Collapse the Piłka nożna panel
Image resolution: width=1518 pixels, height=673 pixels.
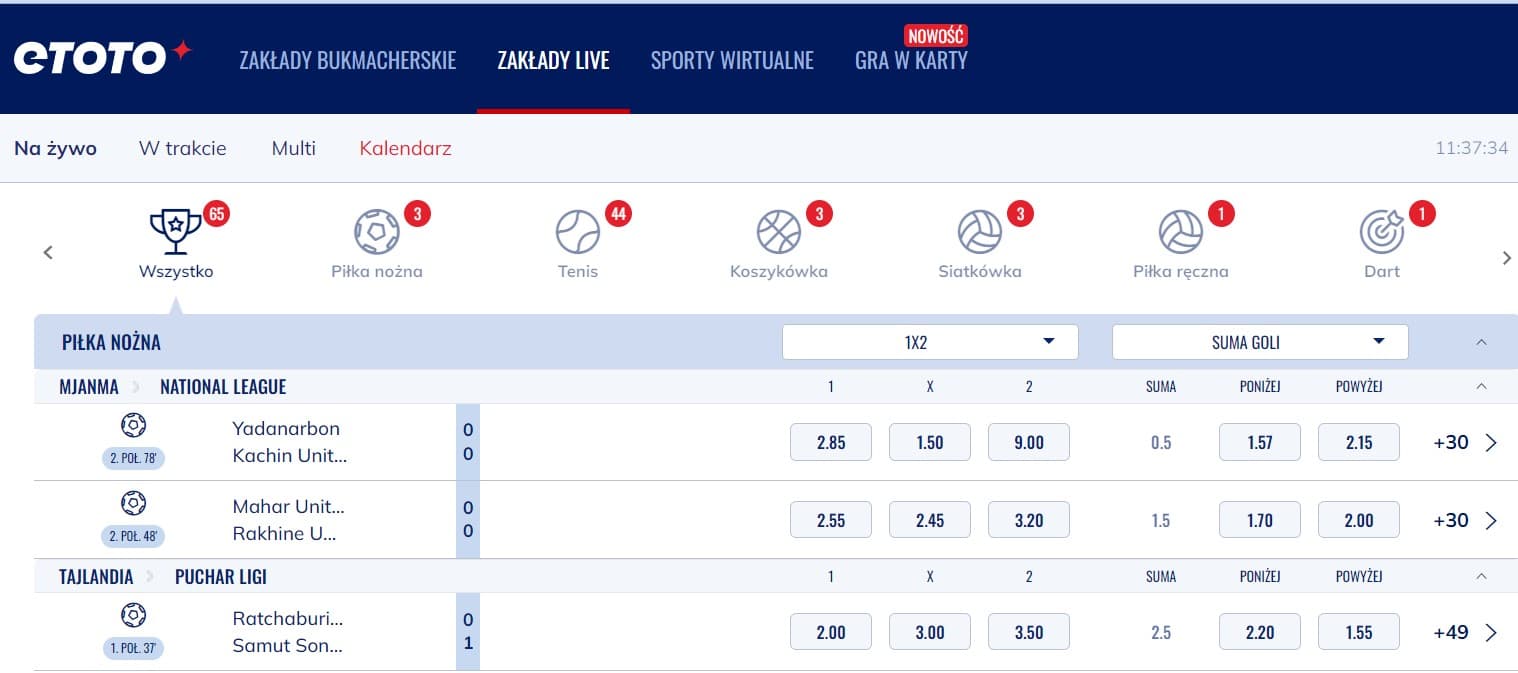tap(1482, 342)
